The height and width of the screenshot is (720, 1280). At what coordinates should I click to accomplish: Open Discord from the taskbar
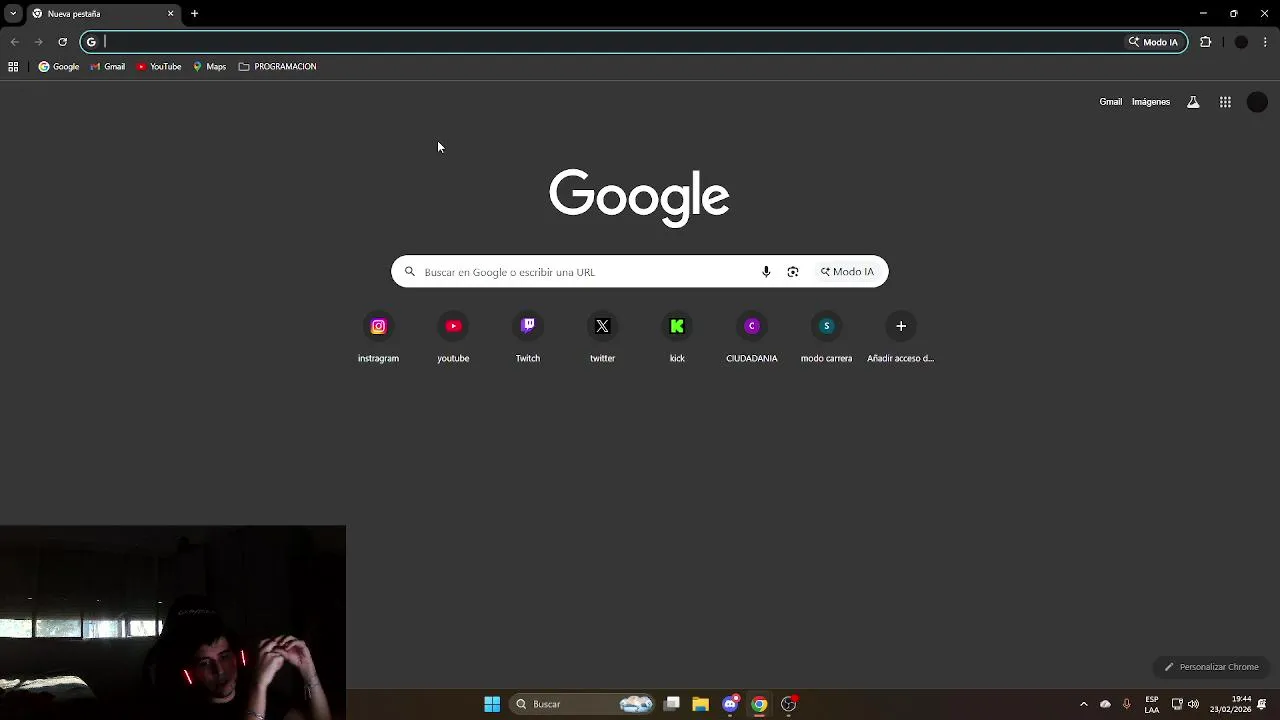pyautogui.click(x=730, y=704)
